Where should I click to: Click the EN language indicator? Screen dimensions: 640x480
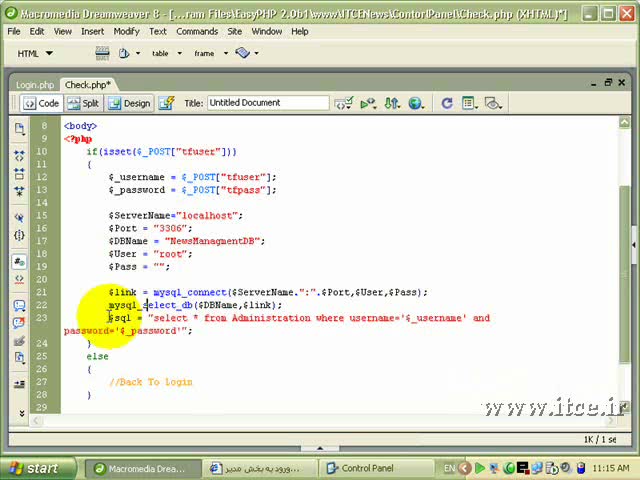(449, 468)
